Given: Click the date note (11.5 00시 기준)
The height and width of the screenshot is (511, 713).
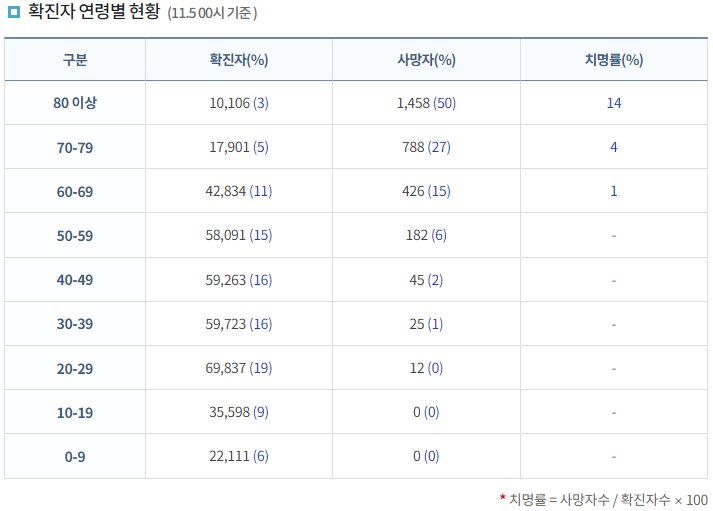Looking at the screenshot, I should click(x=212, y=13).
